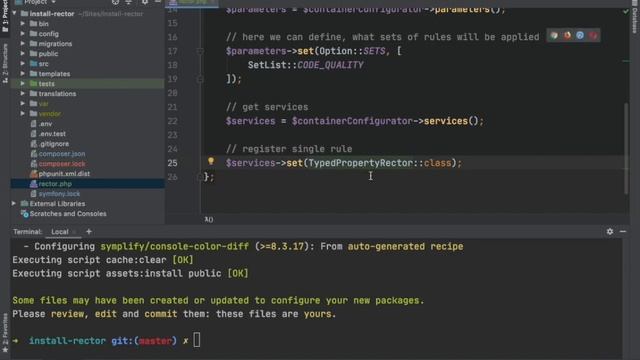The image size is (640, 360).
Task: Select the Local terminal tab
Action: tap(60, 231)
